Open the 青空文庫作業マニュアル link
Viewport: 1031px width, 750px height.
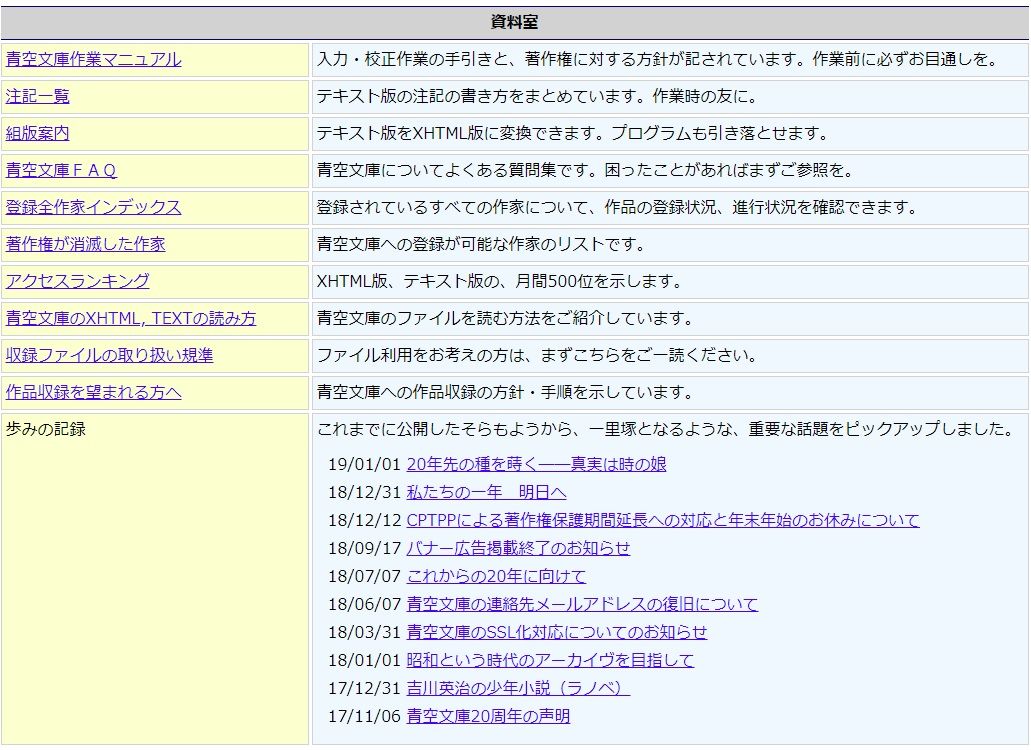93,59
